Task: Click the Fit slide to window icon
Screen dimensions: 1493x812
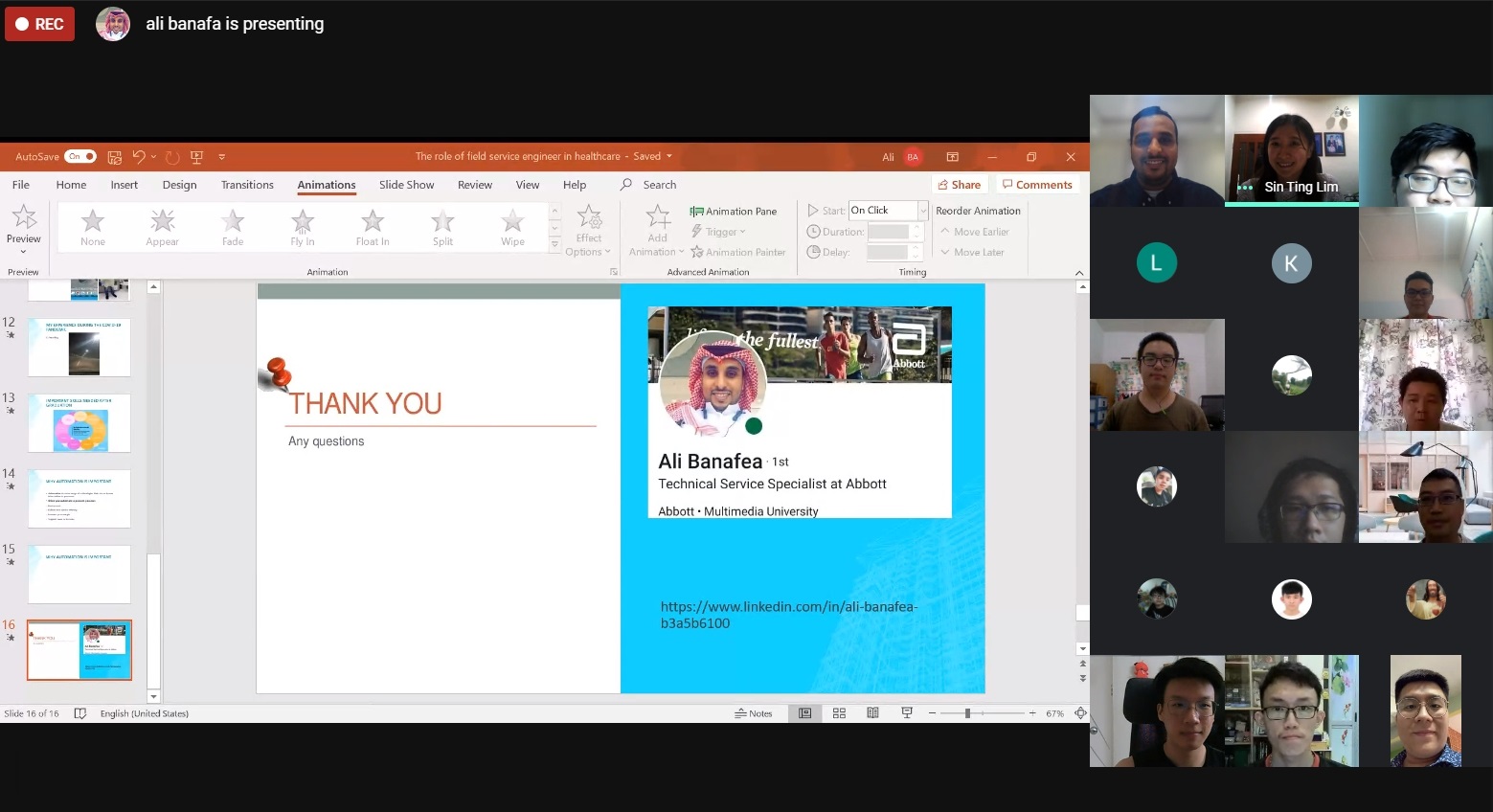Action: 1080,713
